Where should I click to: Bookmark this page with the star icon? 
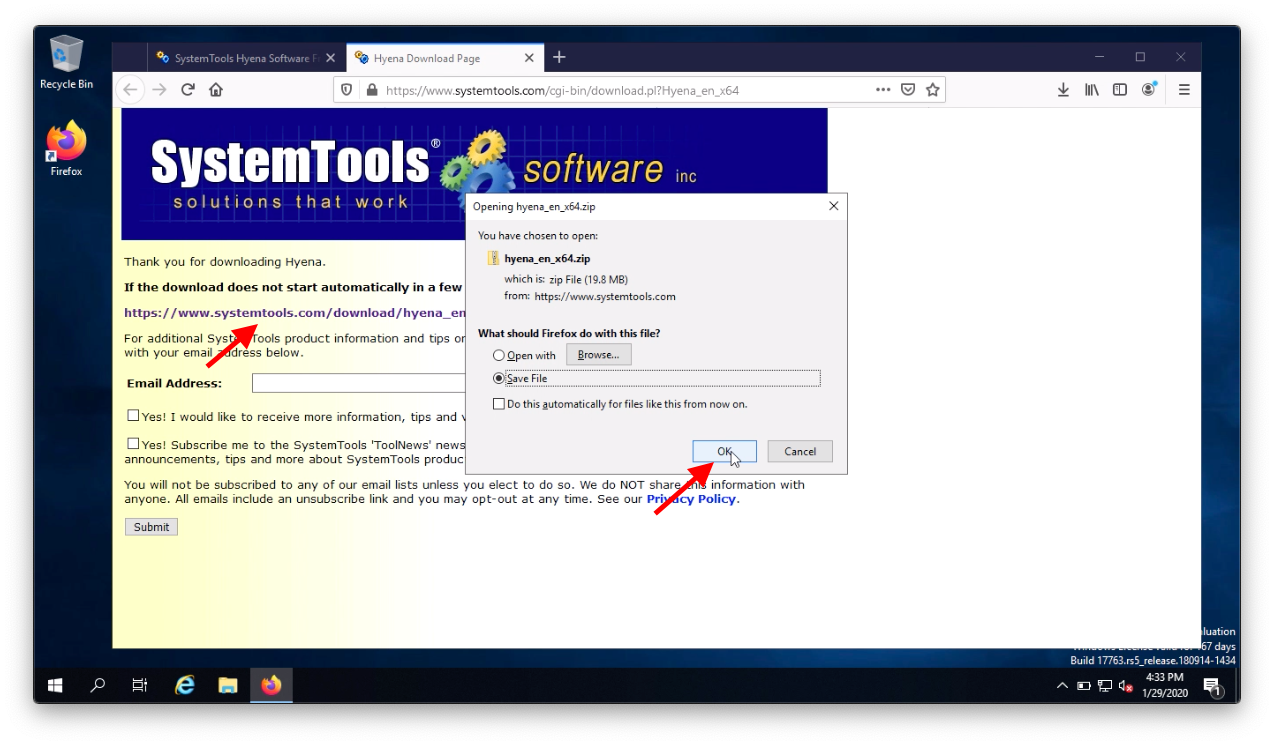[x=933, y=89]
